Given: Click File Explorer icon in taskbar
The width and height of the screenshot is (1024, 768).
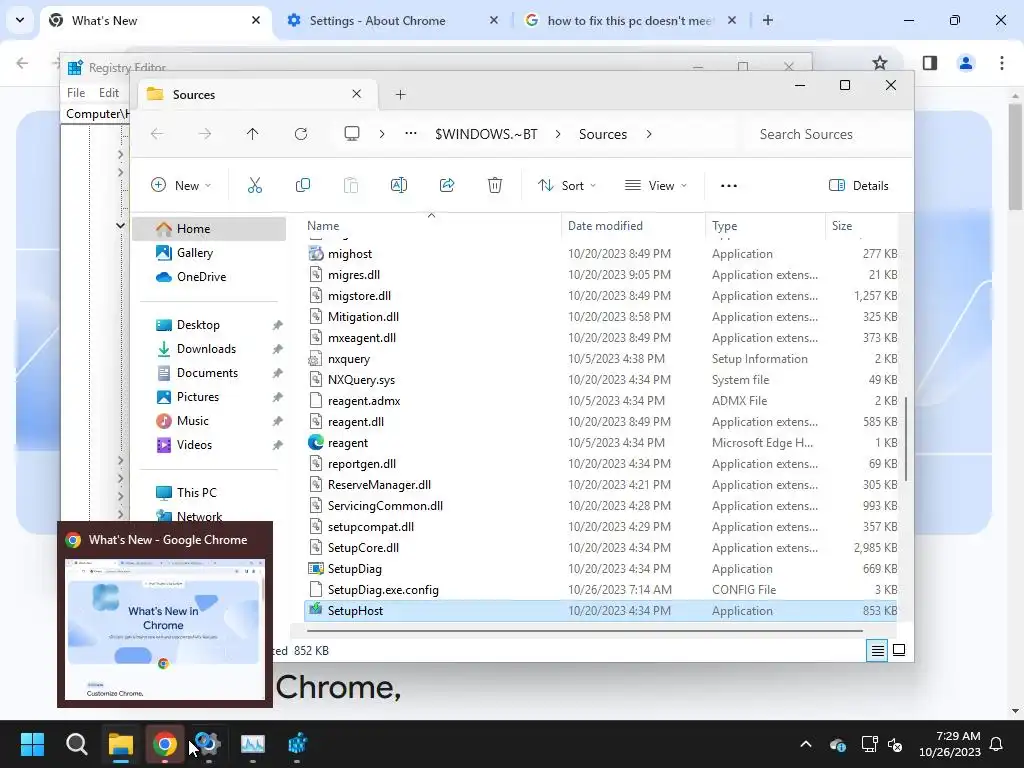Looking at the screenshot, I should click(x=121, y=744).
